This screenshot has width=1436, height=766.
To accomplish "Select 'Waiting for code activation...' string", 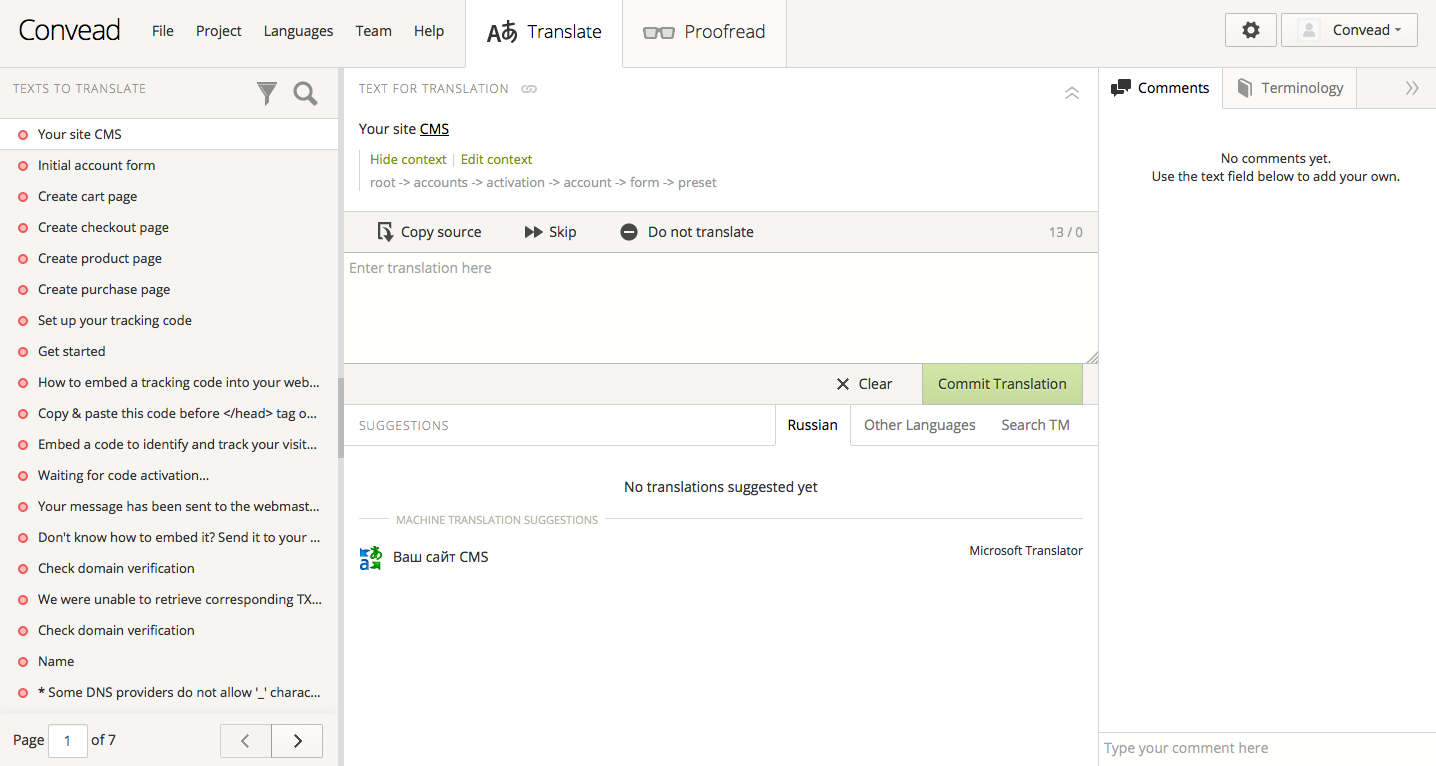I will pyautogui.click(x=169, y=475).
